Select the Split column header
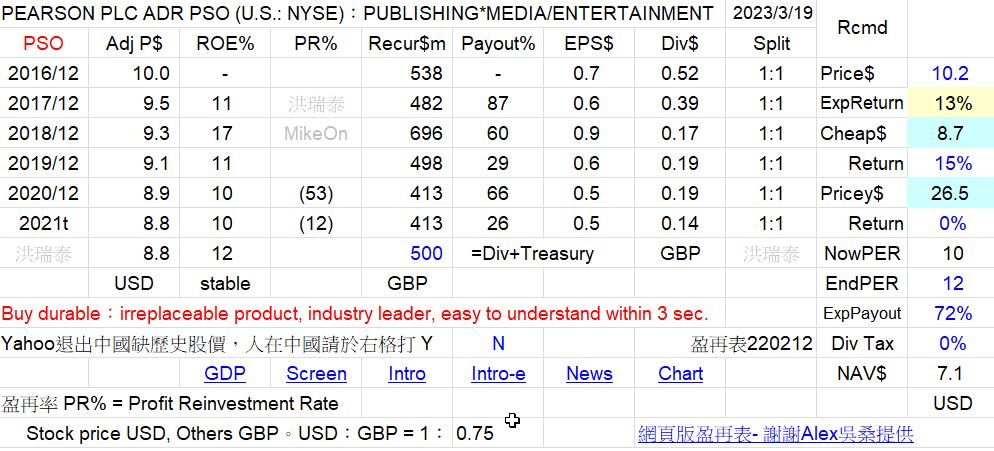This screenshot has width=994, height=451. [771, 43]
